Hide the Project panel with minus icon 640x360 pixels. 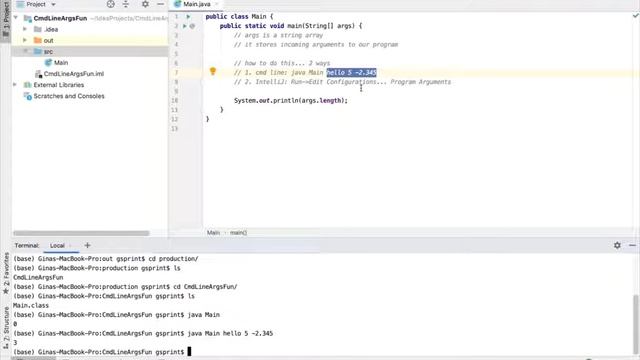160,4
